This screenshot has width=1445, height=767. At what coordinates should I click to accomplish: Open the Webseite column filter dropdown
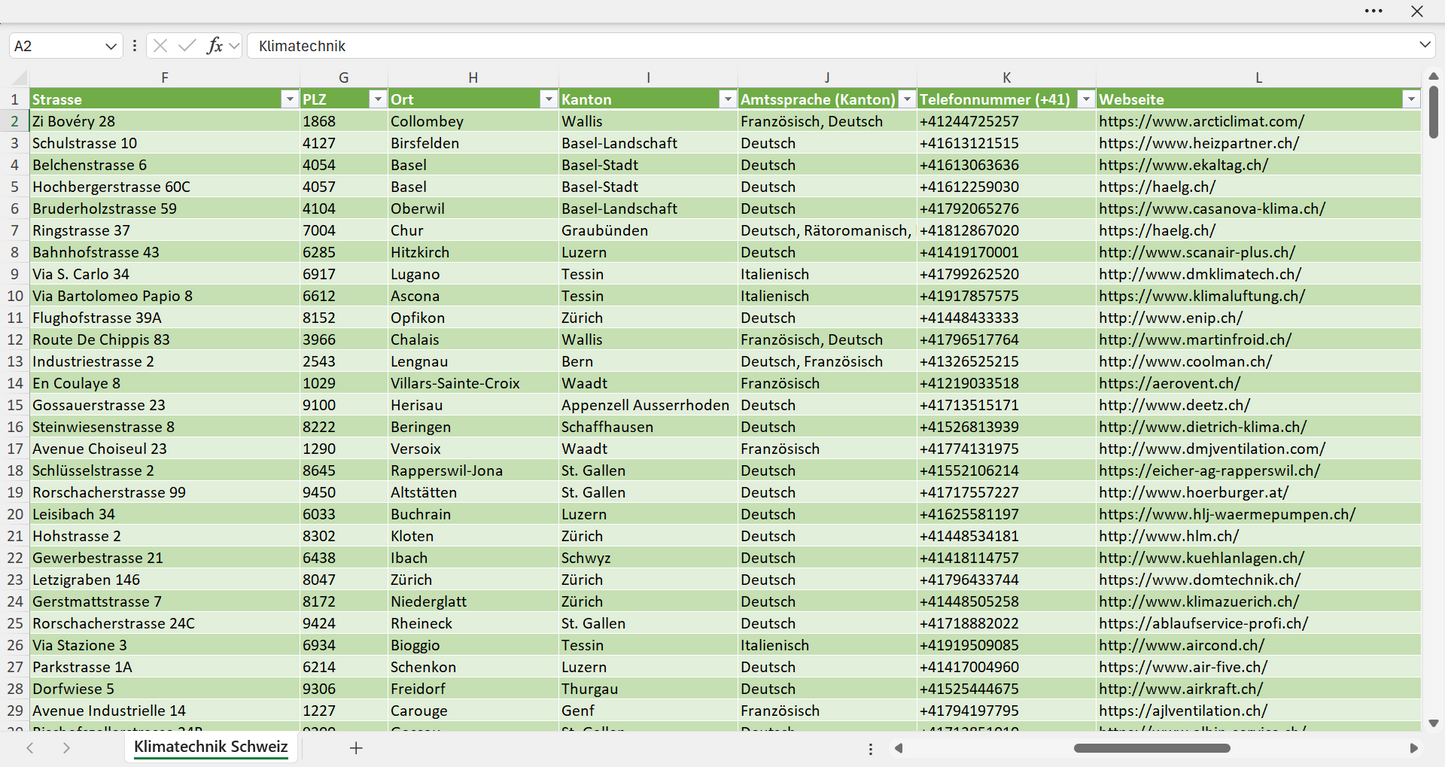[x=1411, y=99]
